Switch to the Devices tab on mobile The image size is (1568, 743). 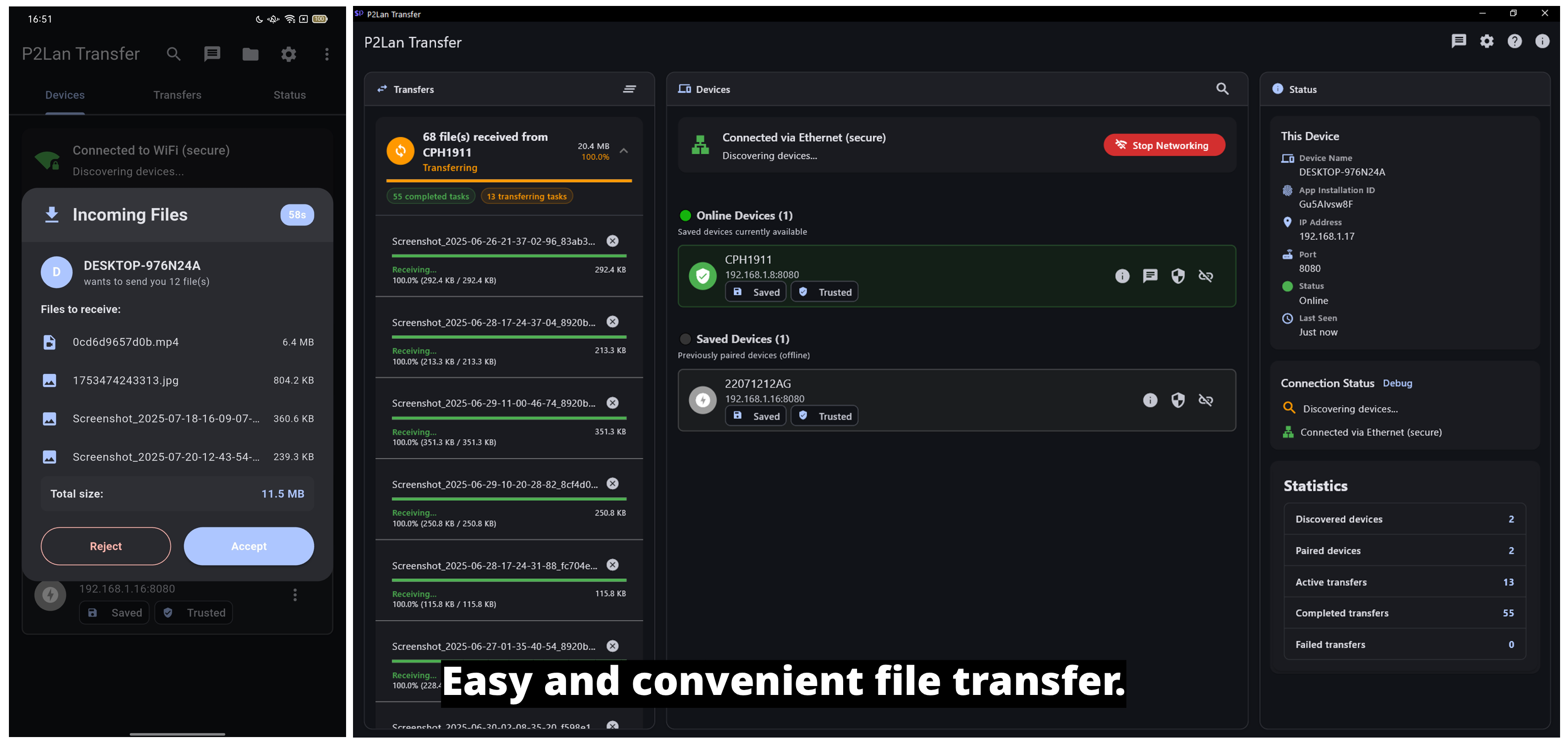(x=65, y=95)
